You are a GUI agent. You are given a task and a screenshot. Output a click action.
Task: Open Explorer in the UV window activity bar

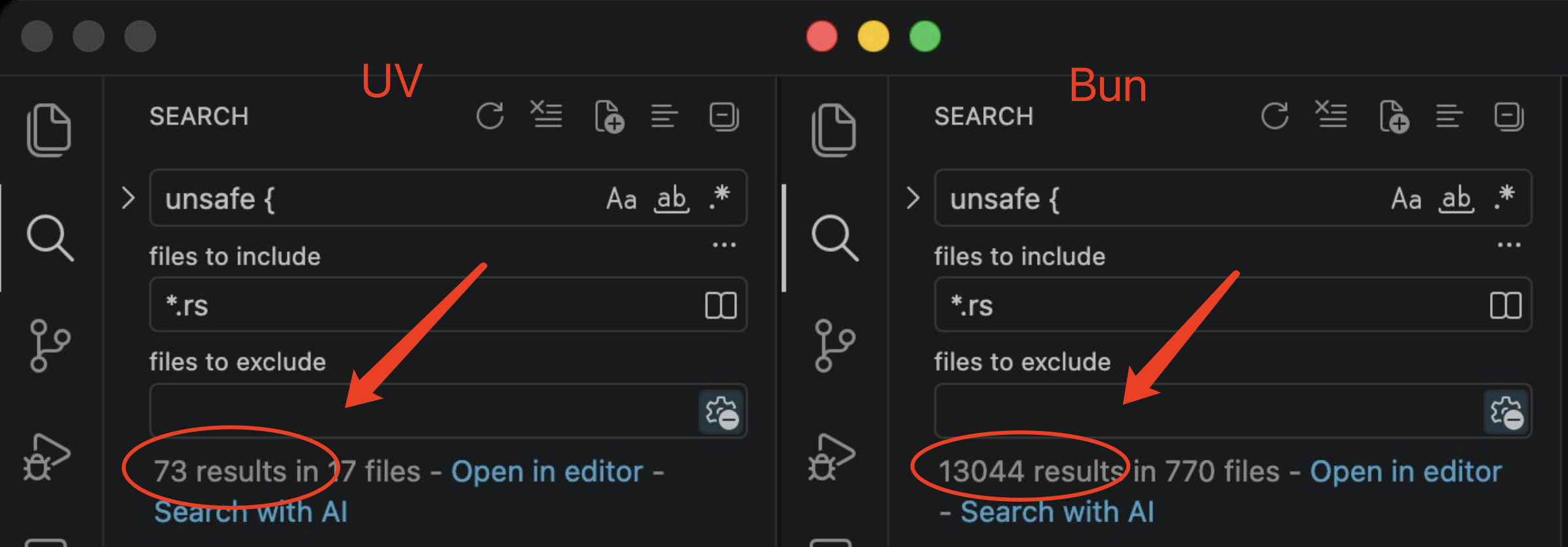(x=49, y=130)
